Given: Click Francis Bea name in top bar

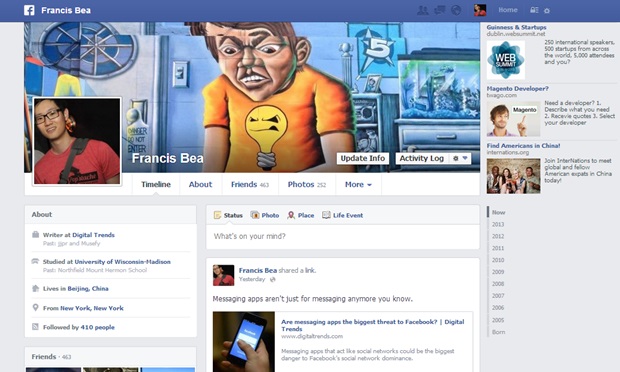Looking at the screenshot, I should 66,10.
